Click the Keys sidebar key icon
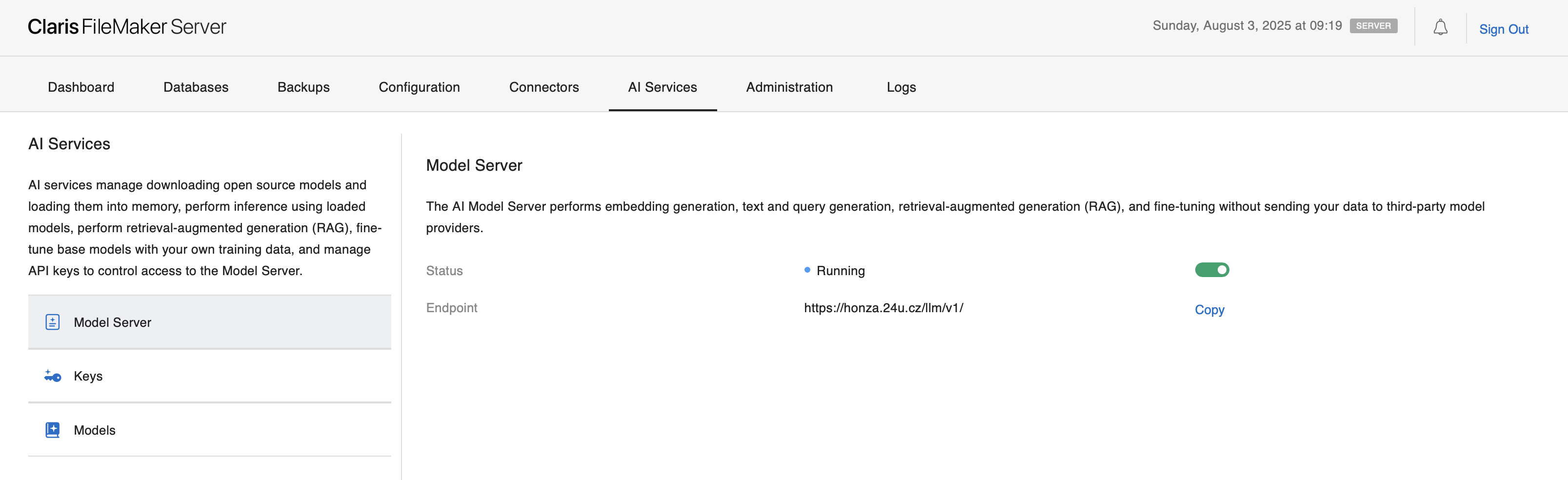The width and height of the screenshot is (1568, 480). point(52,376)
